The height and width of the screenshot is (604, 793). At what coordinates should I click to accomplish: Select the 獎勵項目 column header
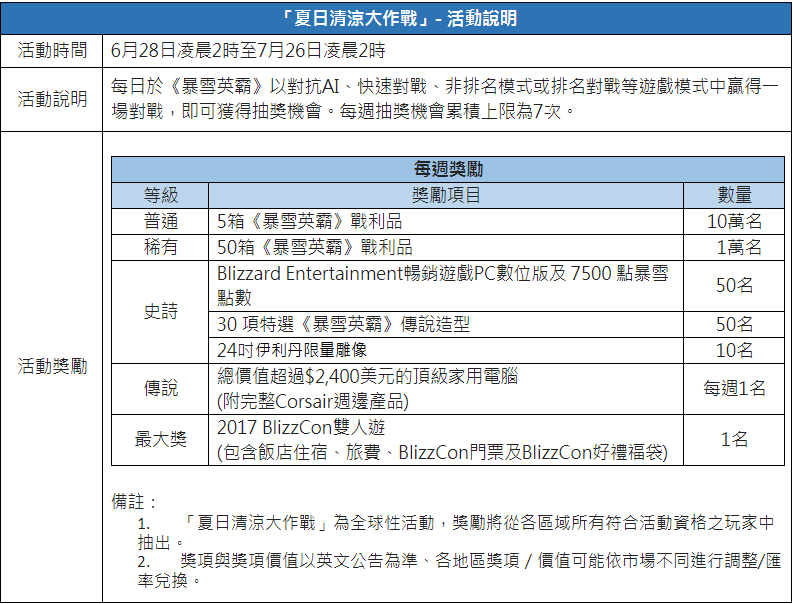pyautogui.click(x=446, y=195)
